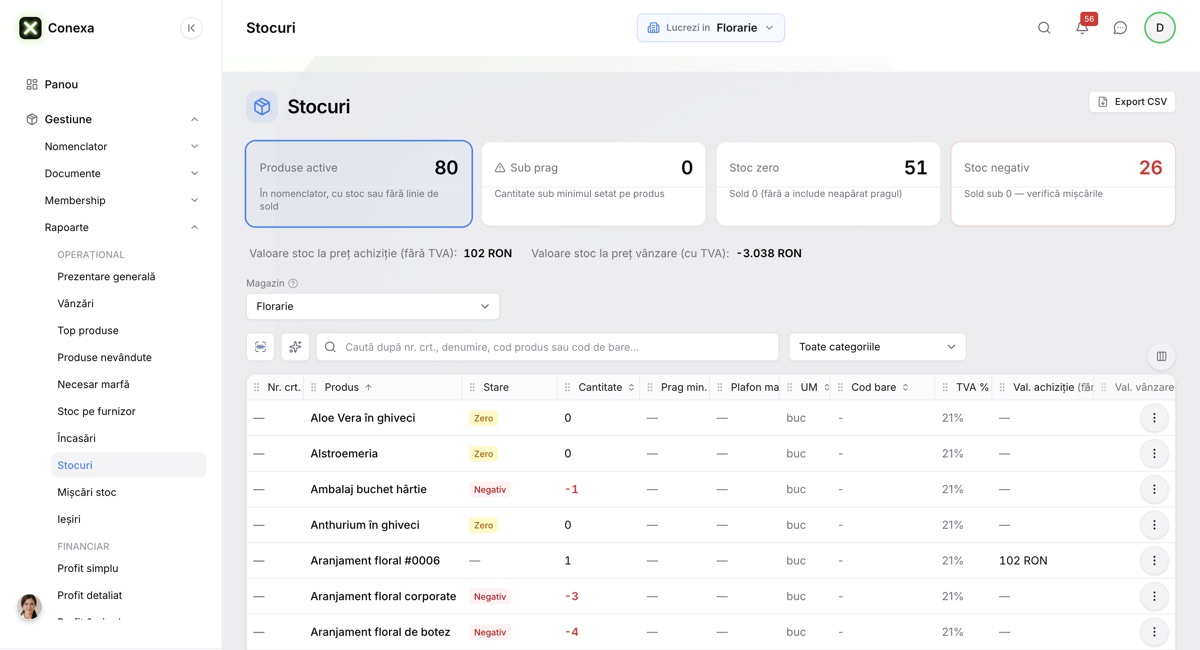Filter by the Stoc negativ card
Screen dimensions: 1200x650
pyautogui.click(x=1063, y=184)
